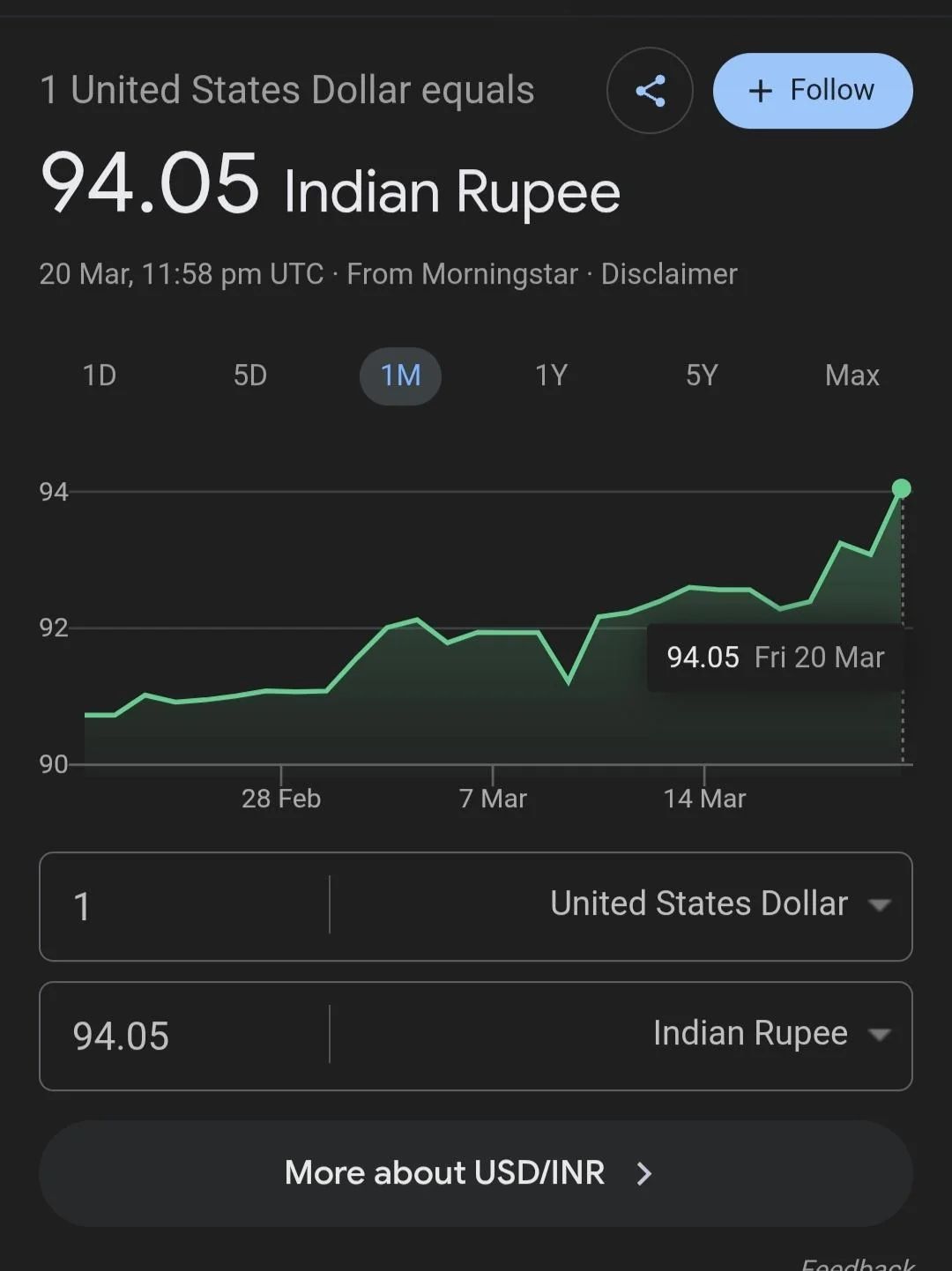The height and width of the screenshot is (1271, 952).
Task: Switch to the 5D chart view
Action: 250,376
